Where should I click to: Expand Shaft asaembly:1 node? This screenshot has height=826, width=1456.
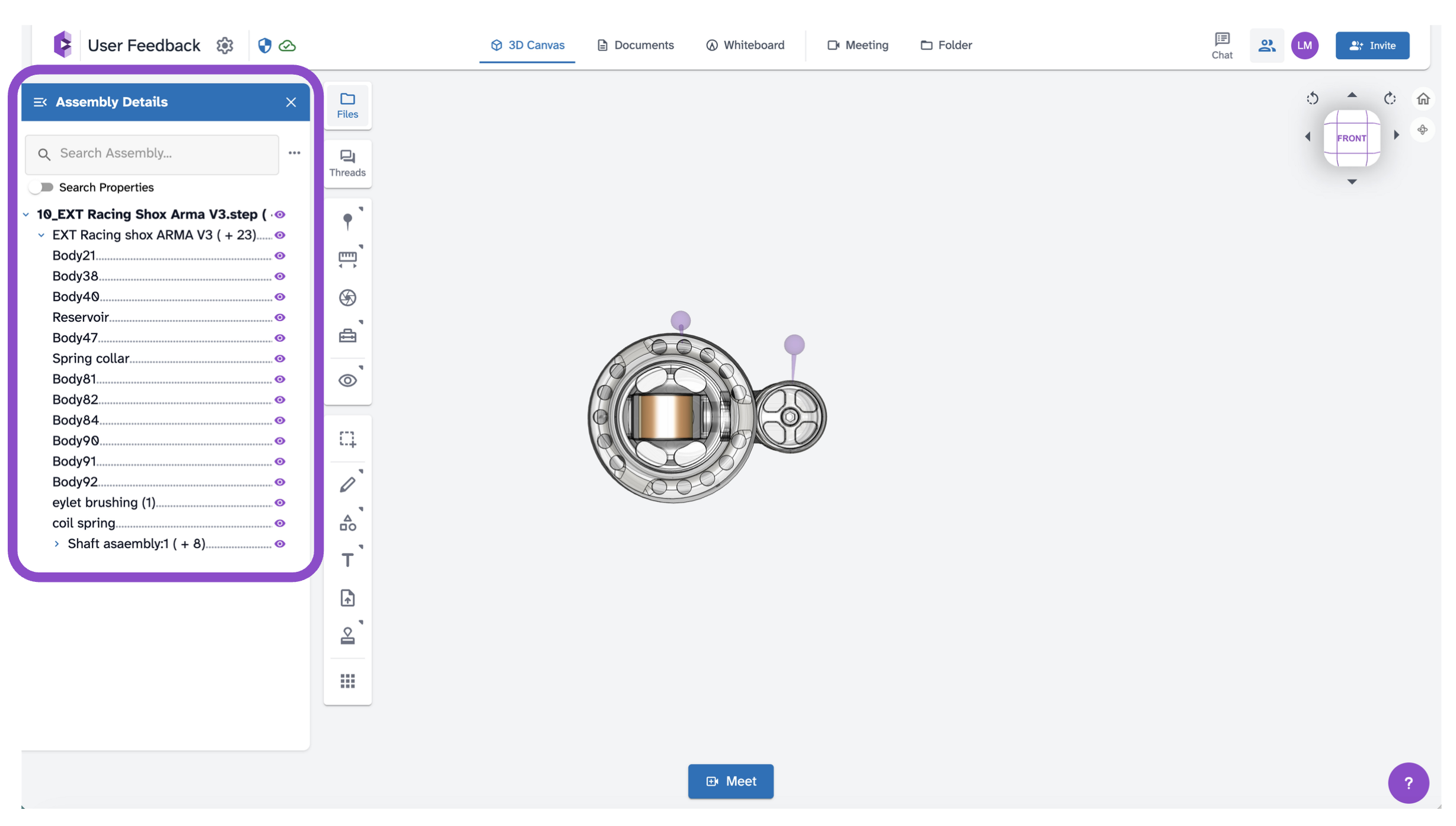[x=56, y=544]
